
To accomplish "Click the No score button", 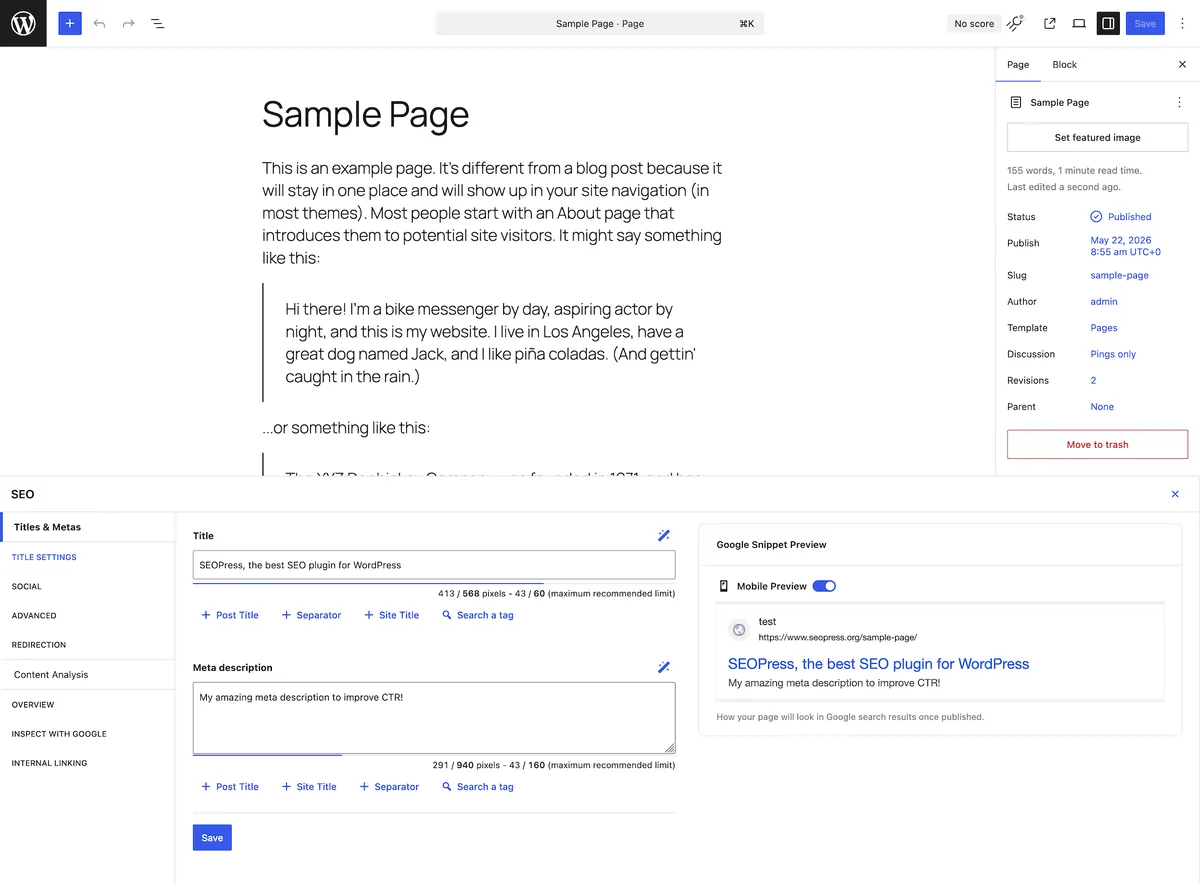I will tap(974, 23).
